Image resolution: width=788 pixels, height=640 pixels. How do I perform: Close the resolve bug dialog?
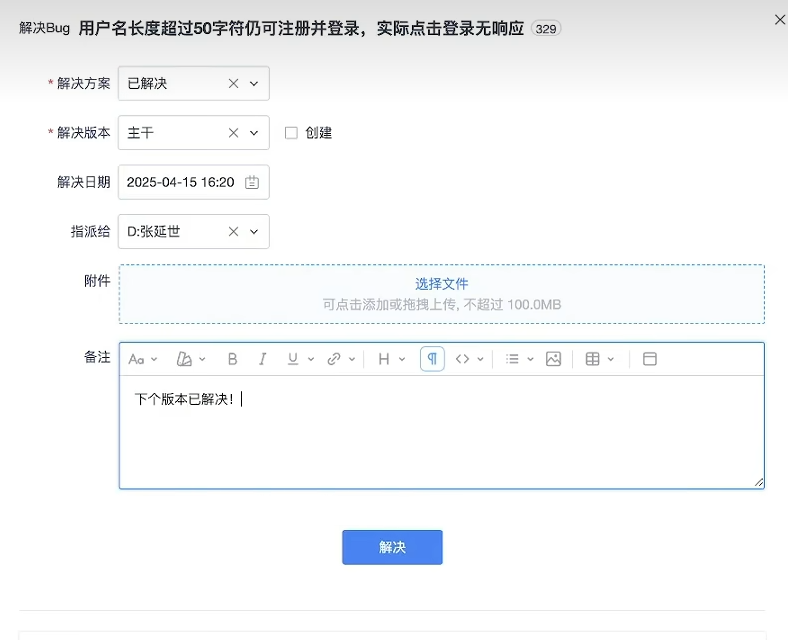(x=780, y=20)
